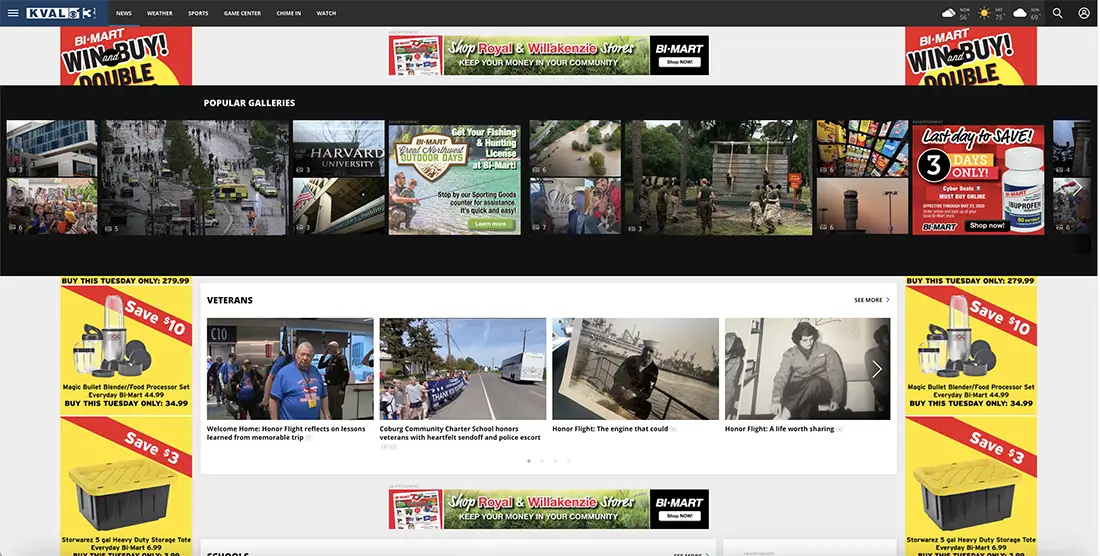Open the colorful packages display gallery
Image resolution: width=1100 pixels, height=556 pixels.
(862, 148)
